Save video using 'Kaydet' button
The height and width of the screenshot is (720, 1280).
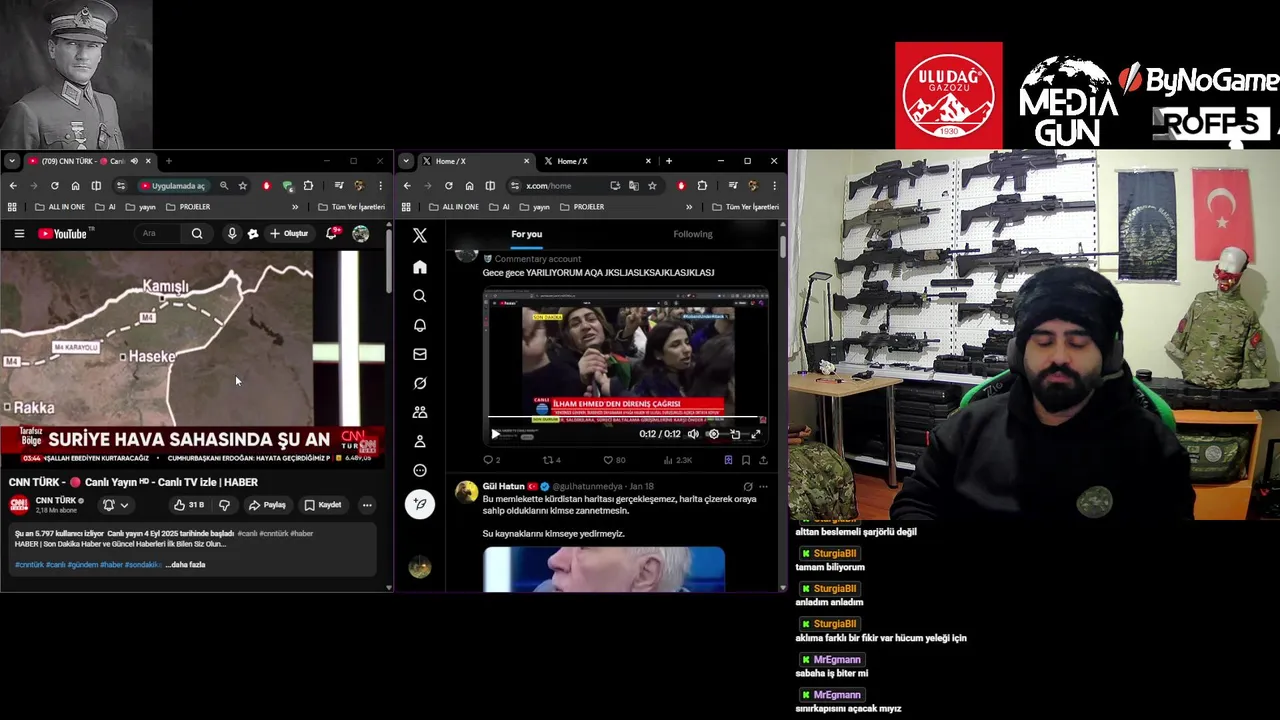[x=323, y=505]
